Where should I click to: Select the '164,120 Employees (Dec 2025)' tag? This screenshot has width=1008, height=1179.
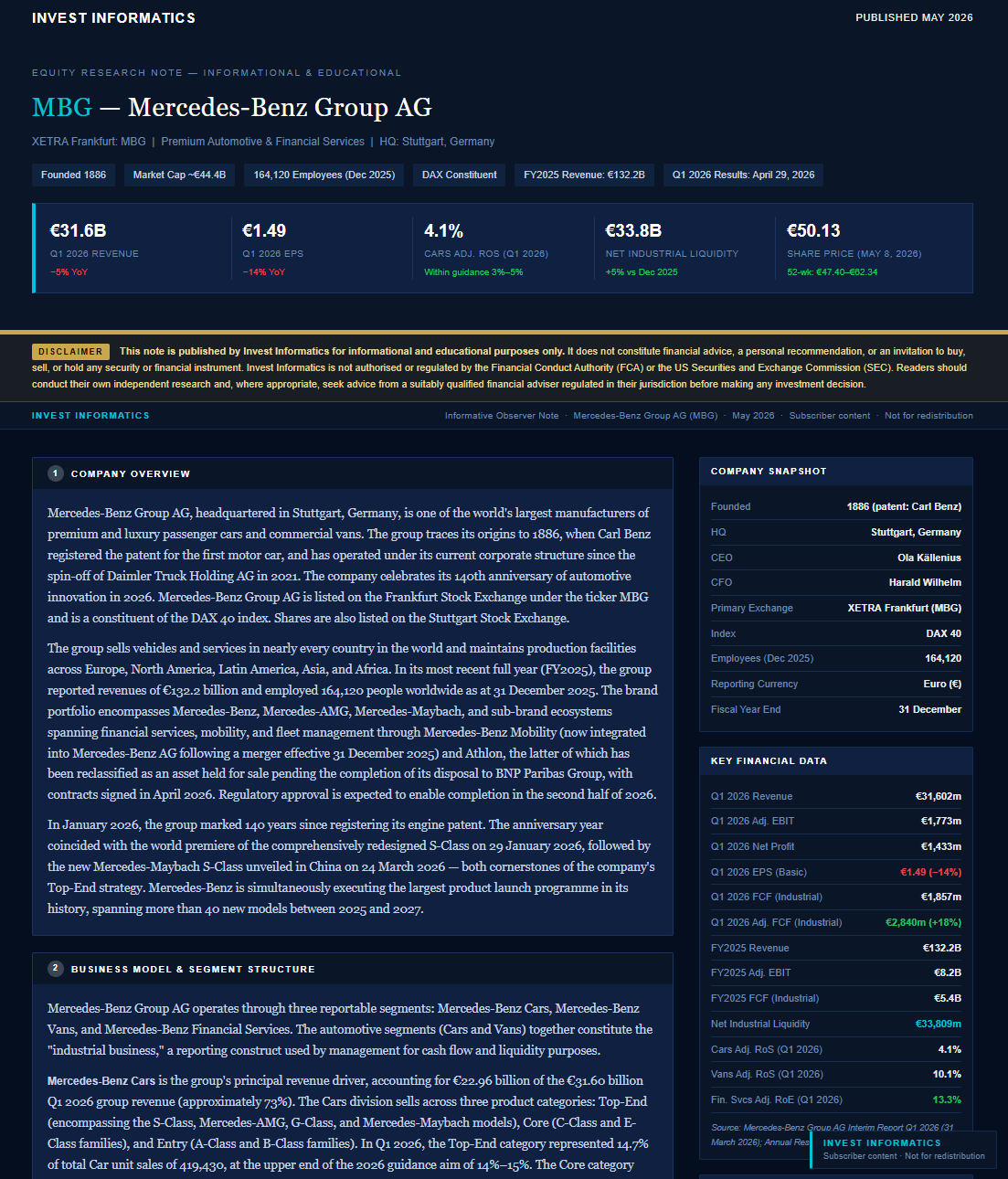(324, 175)
